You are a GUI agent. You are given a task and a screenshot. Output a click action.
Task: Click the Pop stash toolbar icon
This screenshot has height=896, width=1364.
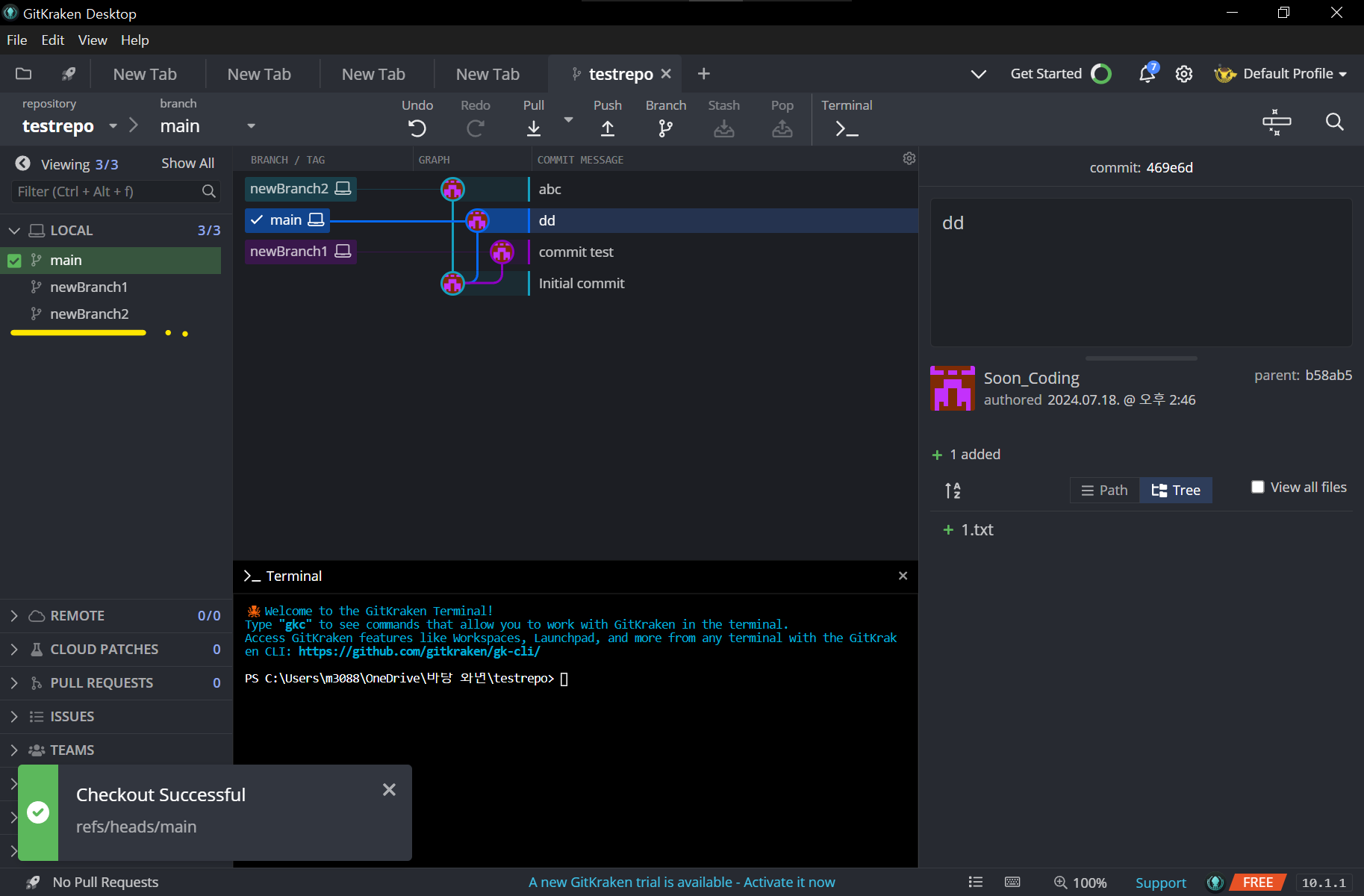point(782,128)
